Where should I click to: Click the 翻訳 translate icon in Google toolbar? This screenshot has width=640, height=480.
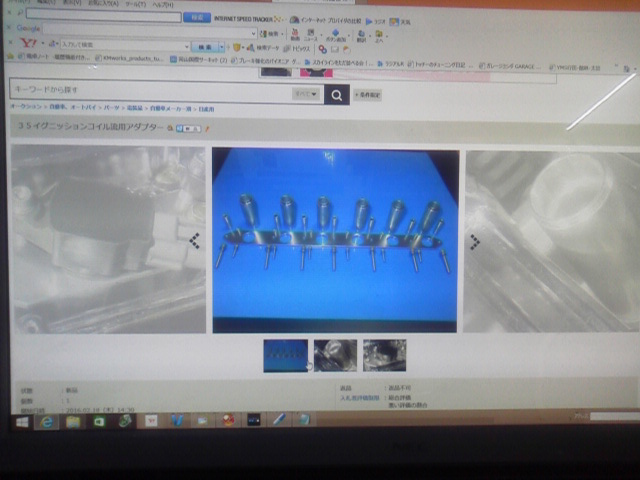361,36
